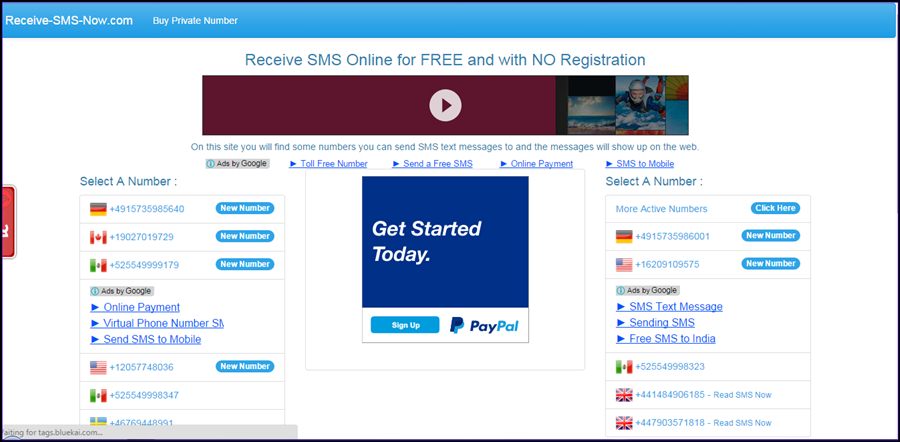Select number +16209109575
The width and height of the screenshot is (900, 442).
pyautogui.click(x=668, y=265)
